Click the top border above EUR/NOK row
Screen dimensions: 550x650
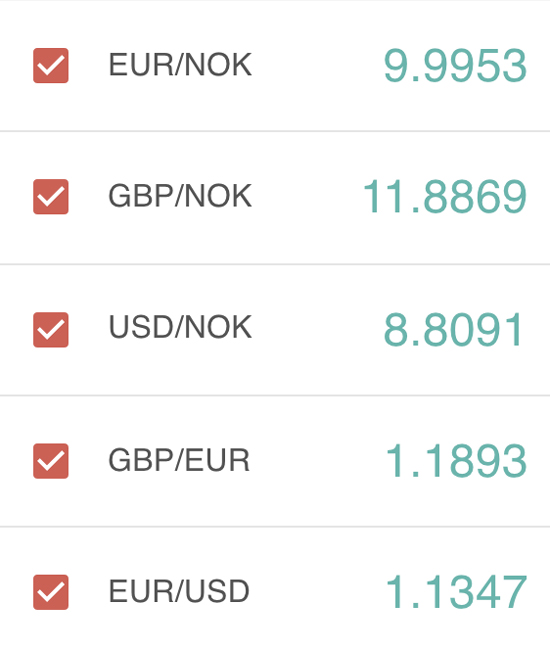[275, 0]
